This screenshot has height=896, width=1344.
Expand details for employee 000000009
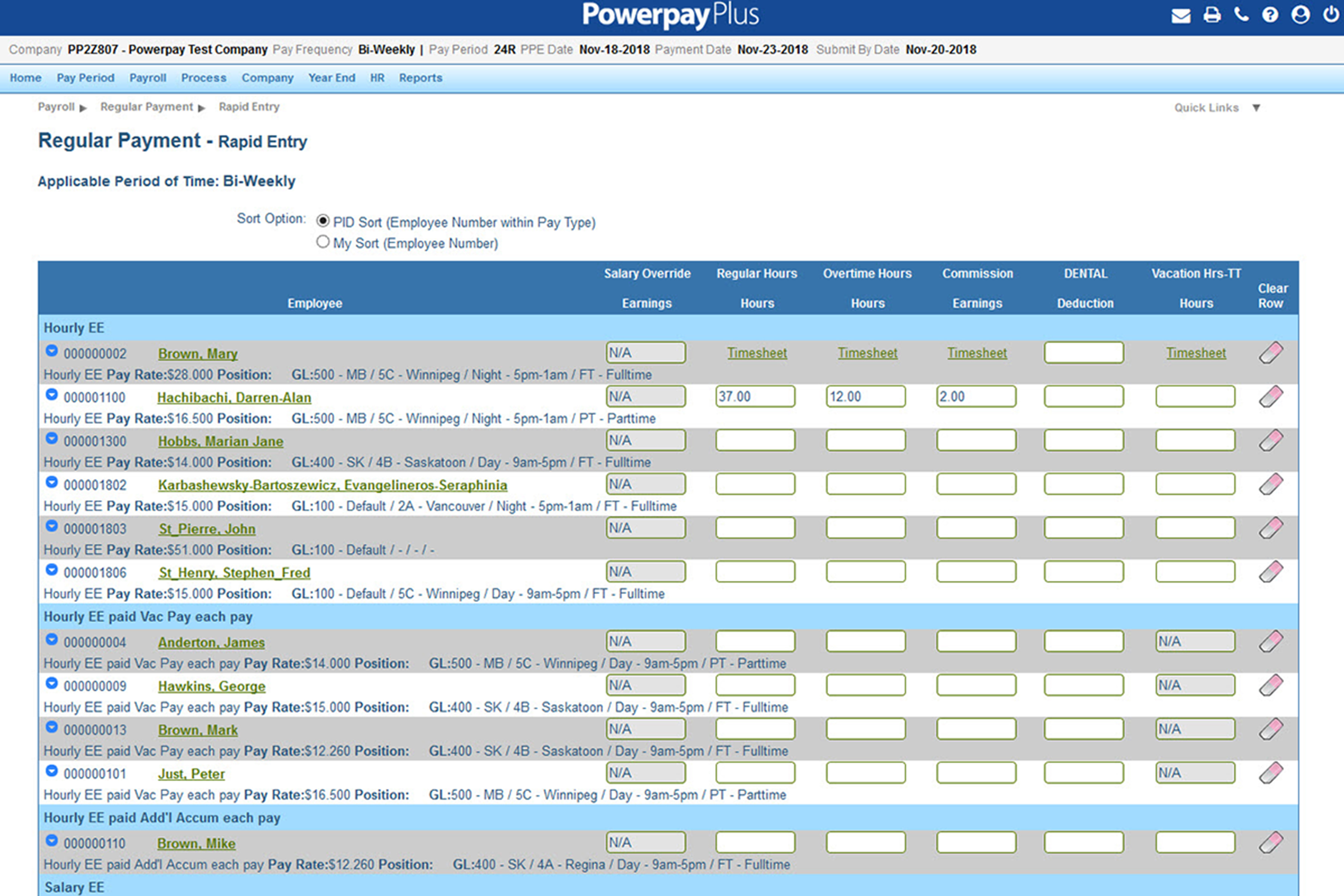tap(52, 683)
